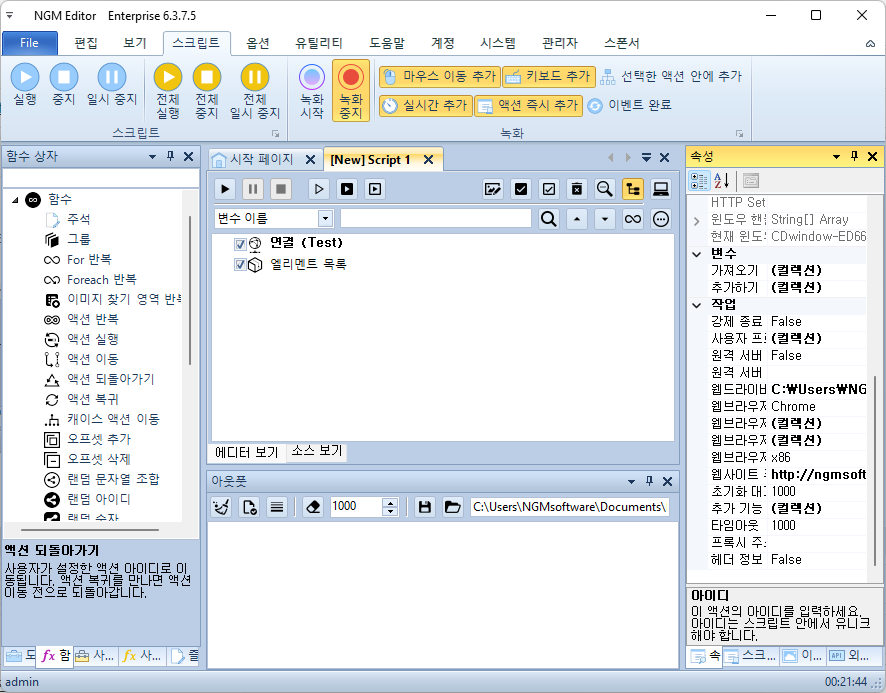The width and height of the screenshot is (886, 693).
Task: Click the laptop screen icon
Action: point(661,189)
